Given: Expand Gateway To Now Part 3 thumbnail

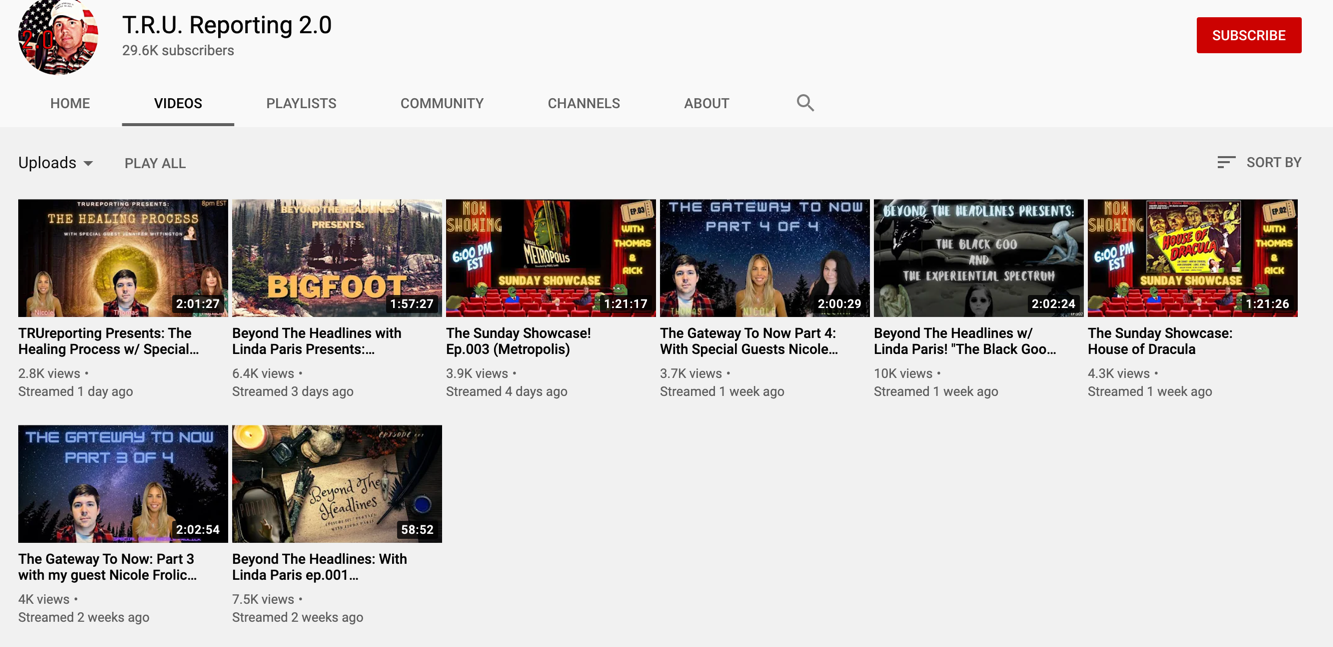Looking at the screenshot, I should point(122,483).
